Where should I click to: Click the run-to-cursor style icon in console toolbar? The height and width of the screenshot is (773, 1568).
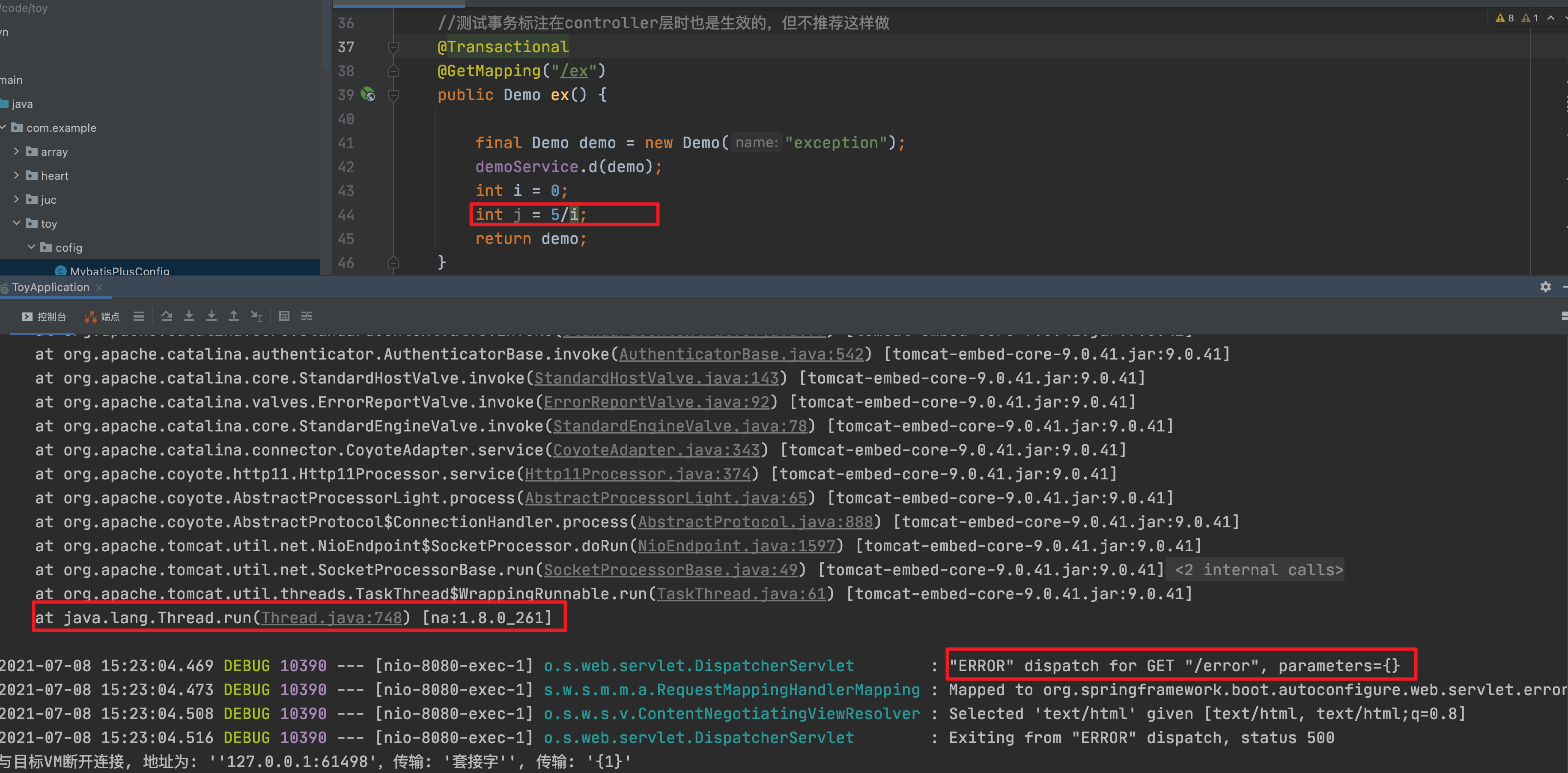(256, 316)
